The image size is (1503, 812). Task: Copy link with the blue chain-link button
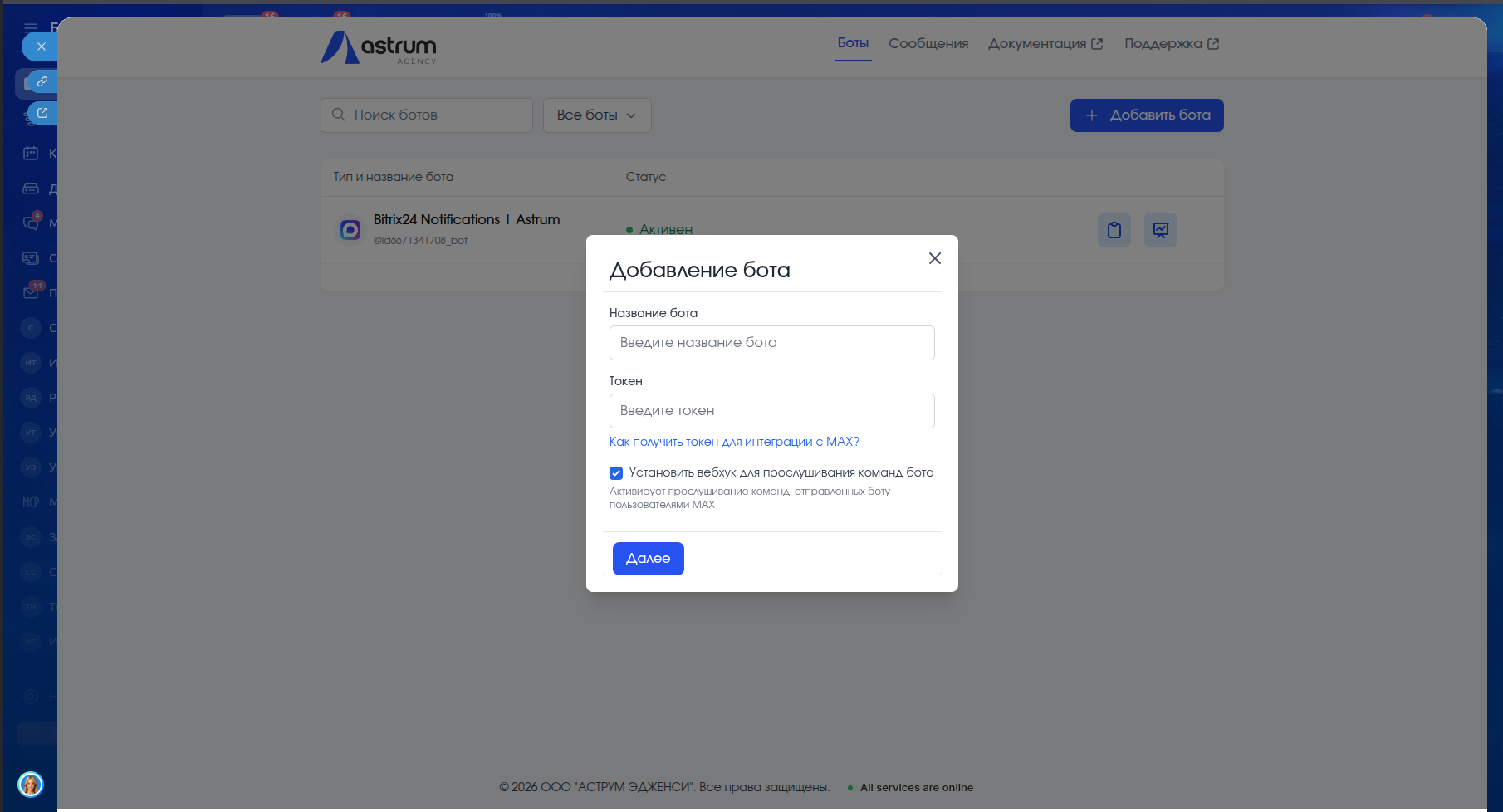pos(42,81)
